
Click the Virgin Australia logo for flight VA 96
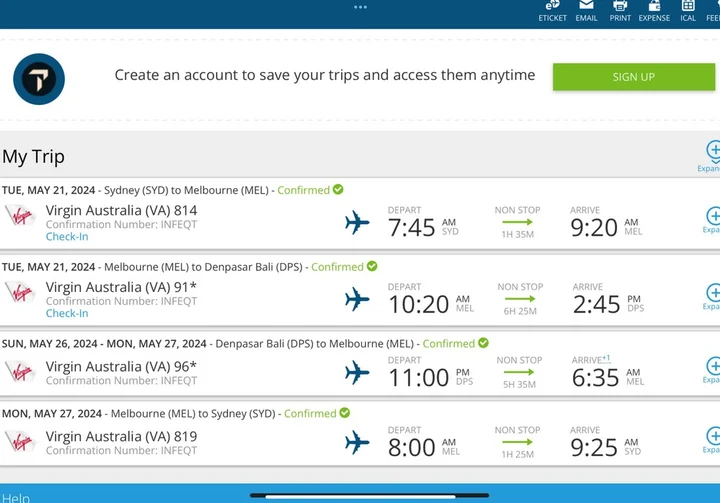(20, 373)
